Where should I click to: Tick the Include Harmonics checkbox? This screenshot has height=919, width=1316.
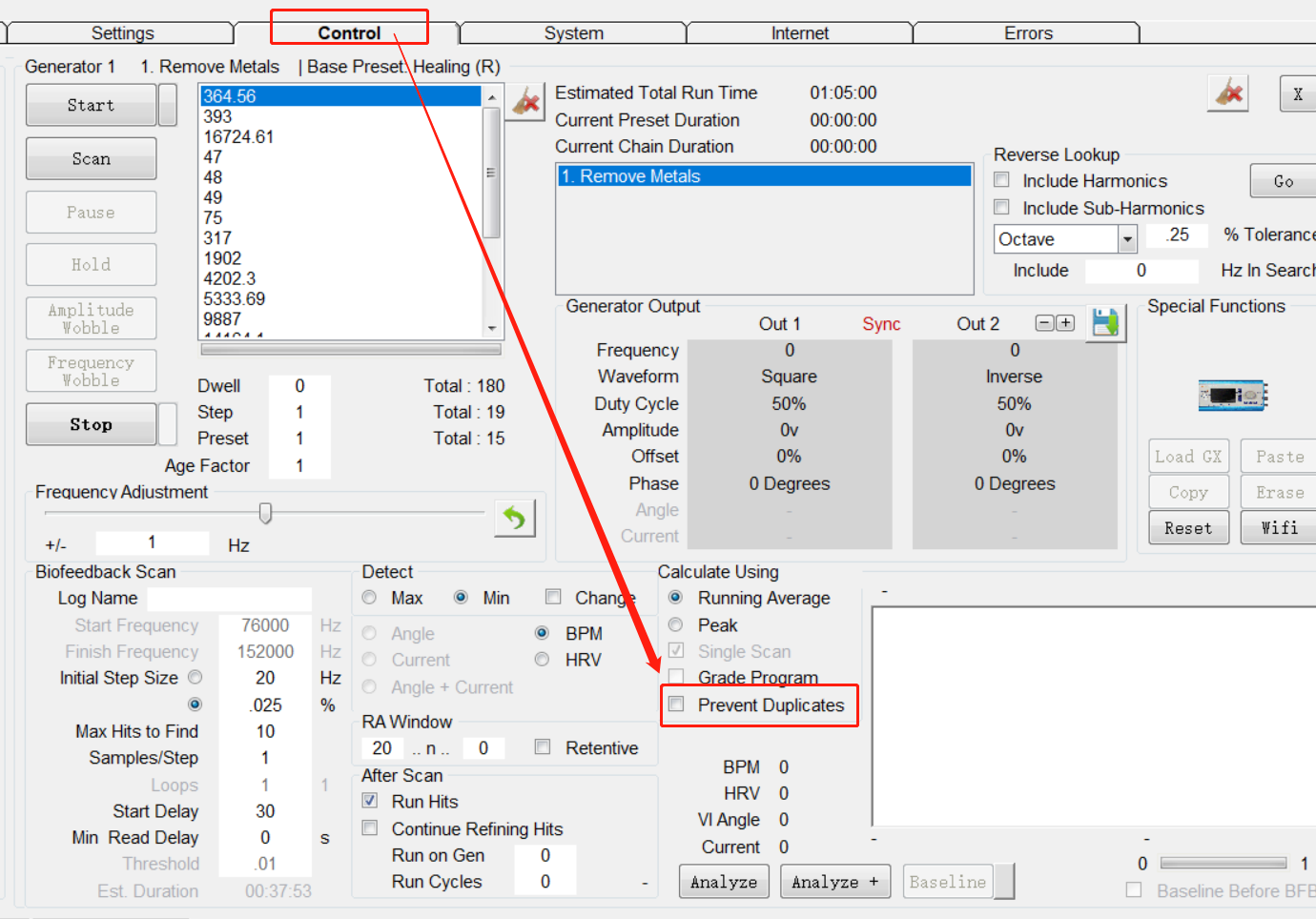coord(1002,180)
